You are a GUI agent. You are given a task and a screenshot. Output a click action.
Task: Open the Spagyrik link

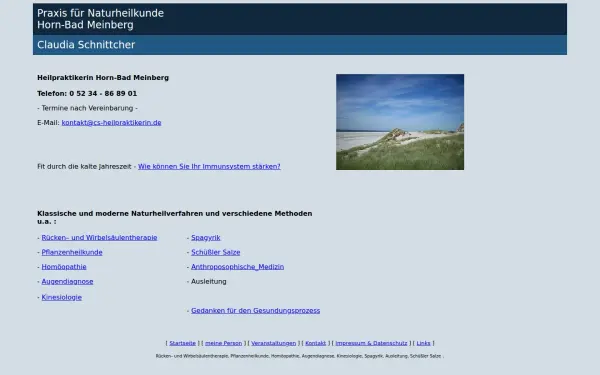point(206,238)
